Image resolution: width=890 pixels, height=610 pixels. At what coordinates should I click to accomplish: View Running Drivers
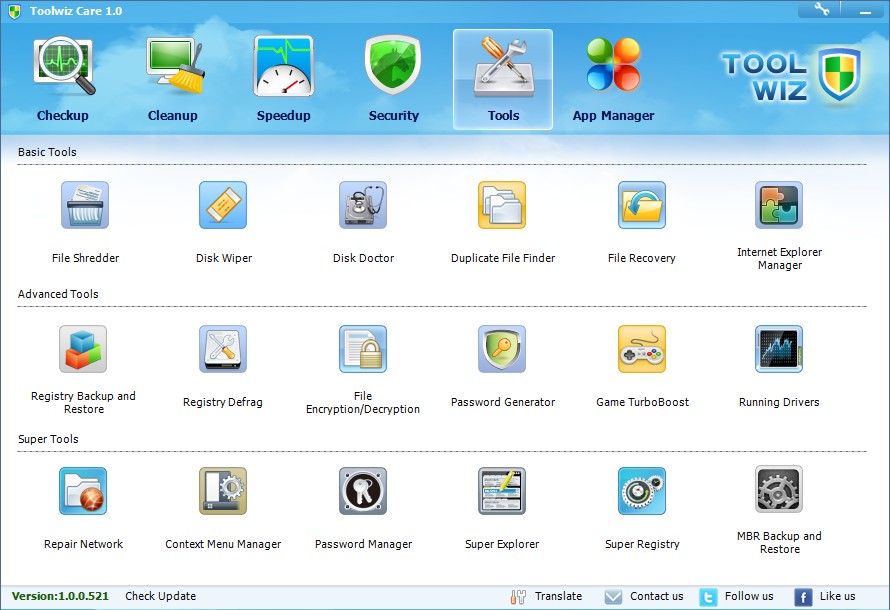(779, 349)
